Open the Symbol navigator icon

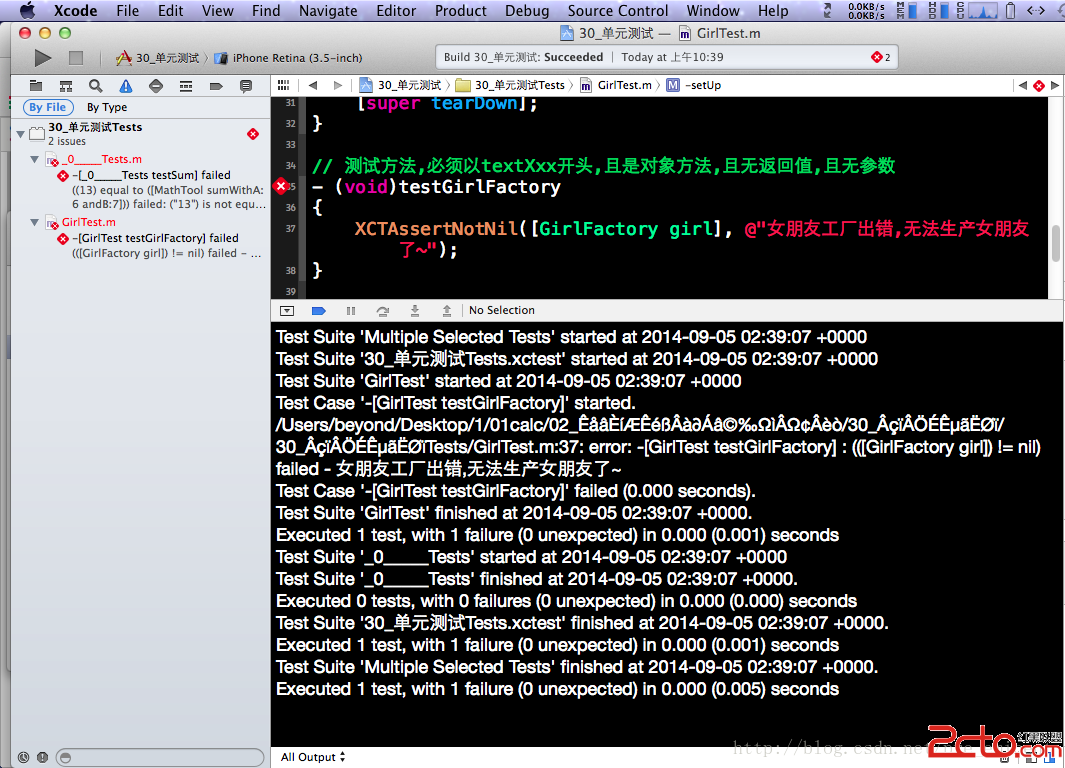[x=66, y=86]
